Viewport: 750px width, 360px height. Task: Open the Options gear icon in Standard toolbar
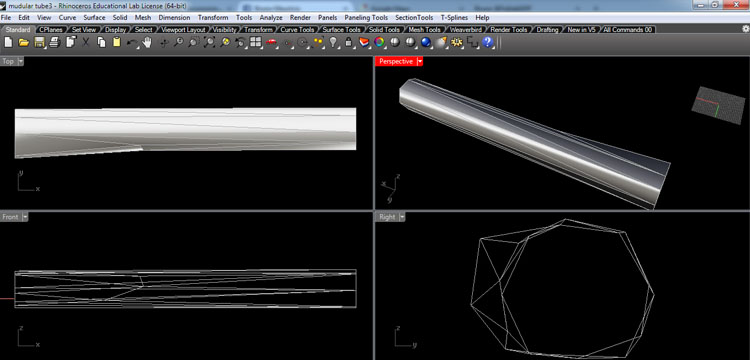tap(456, 42)
